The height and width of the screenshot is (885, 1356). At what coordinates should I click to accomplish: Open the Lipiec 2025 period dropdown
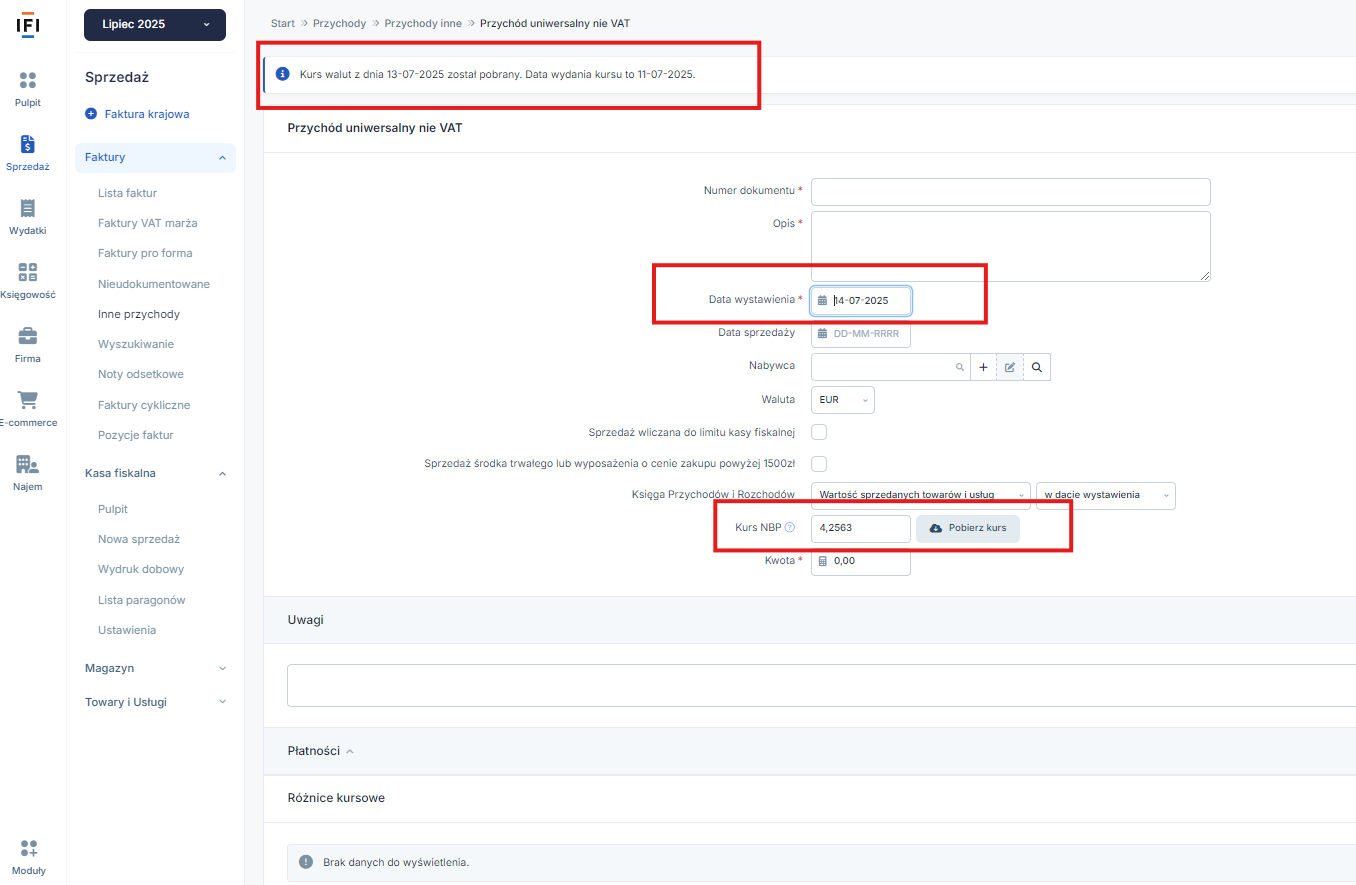[x=155, y=24]
